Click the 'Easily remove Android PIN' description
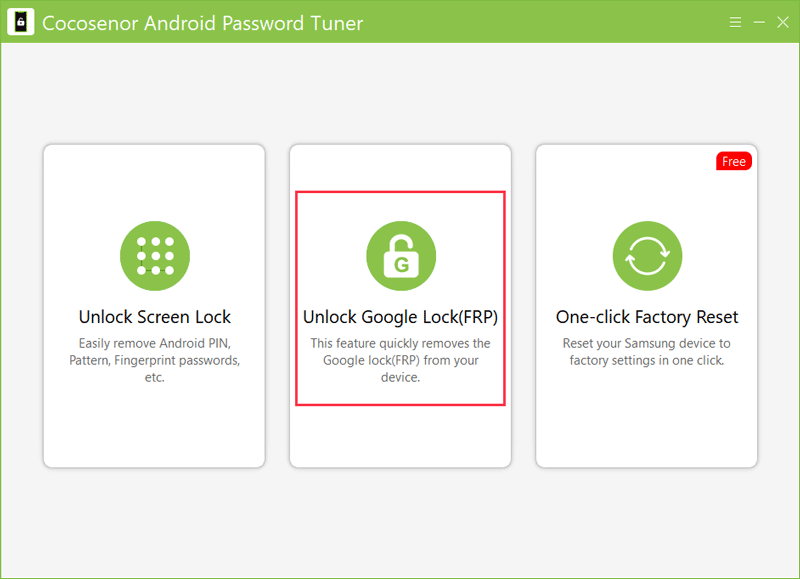 click(x=155, y=360)
